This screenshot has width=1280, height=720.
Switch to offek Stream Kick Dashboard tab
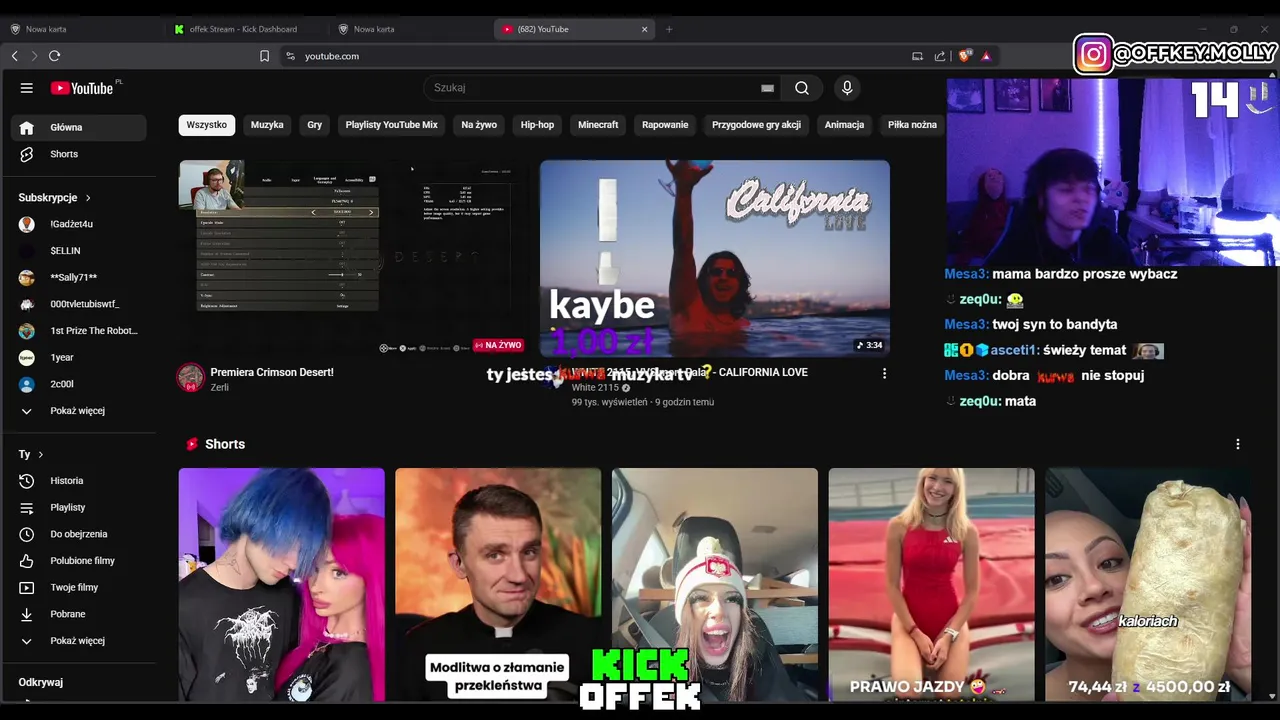(x=243, y=29)
